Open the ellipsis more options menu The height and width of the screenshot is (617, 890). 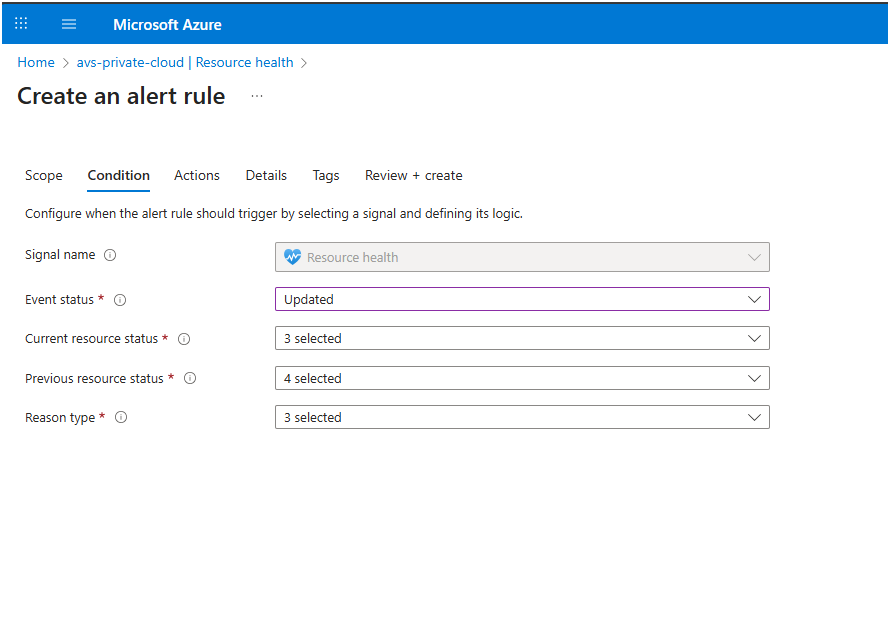pos(257,96)
